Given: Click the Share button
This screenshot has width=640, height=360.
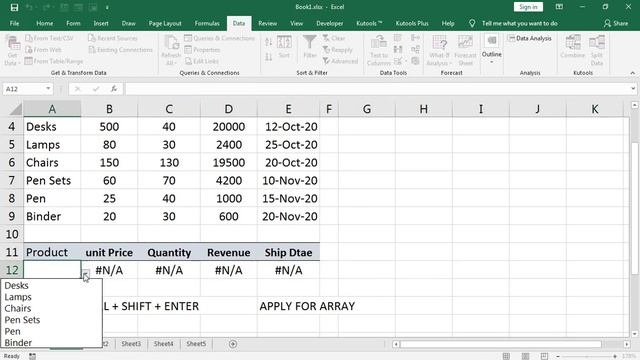Looking at the screenshot, I should point(616,23).
